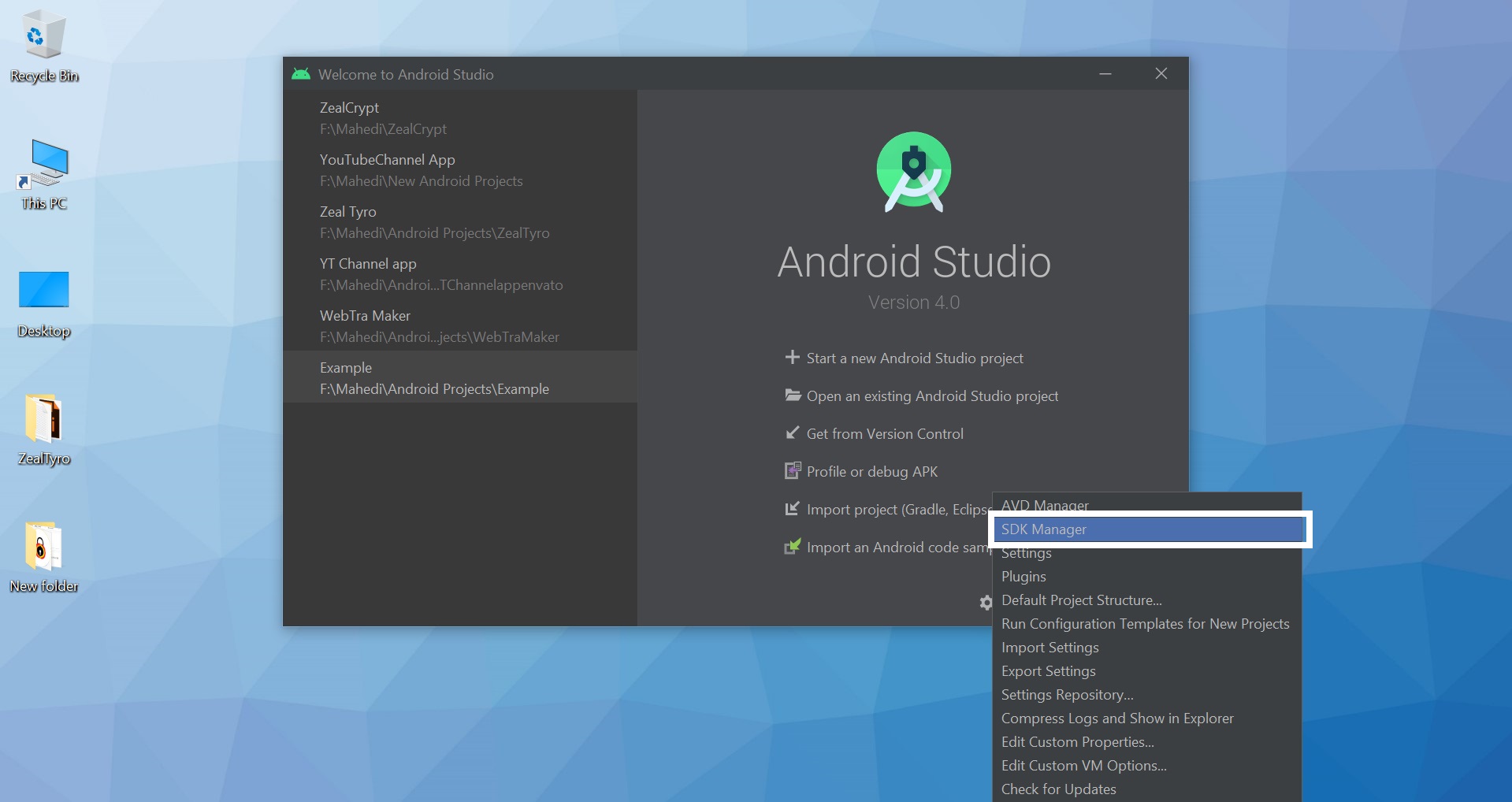This screenshot has height=802, width=1512.
Task: Select Edit Custom VM Options... menu item
Action: coord(1146,766)
